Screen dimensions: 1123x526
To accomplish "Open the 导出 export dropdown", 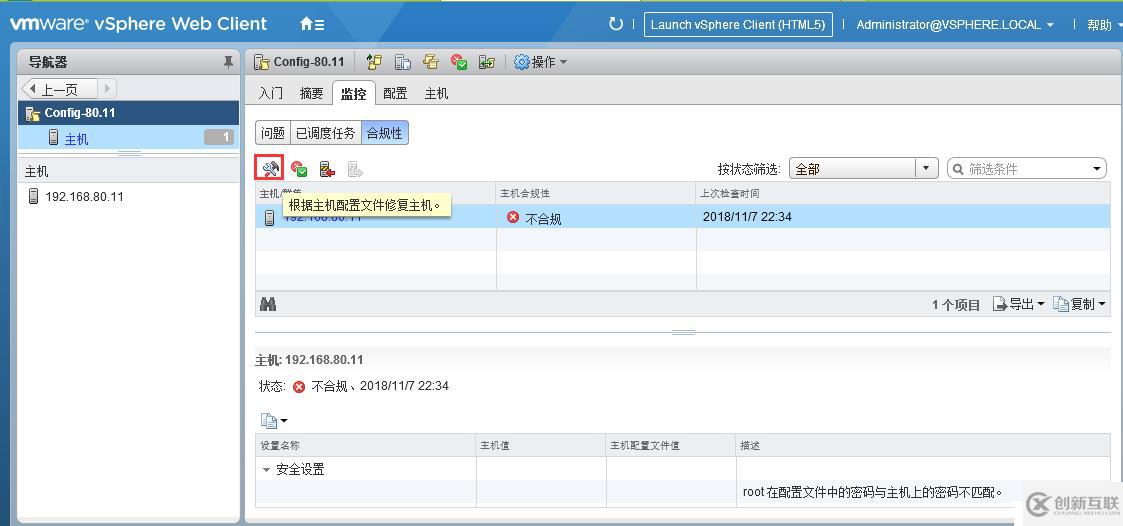I will coord(1018,305).
